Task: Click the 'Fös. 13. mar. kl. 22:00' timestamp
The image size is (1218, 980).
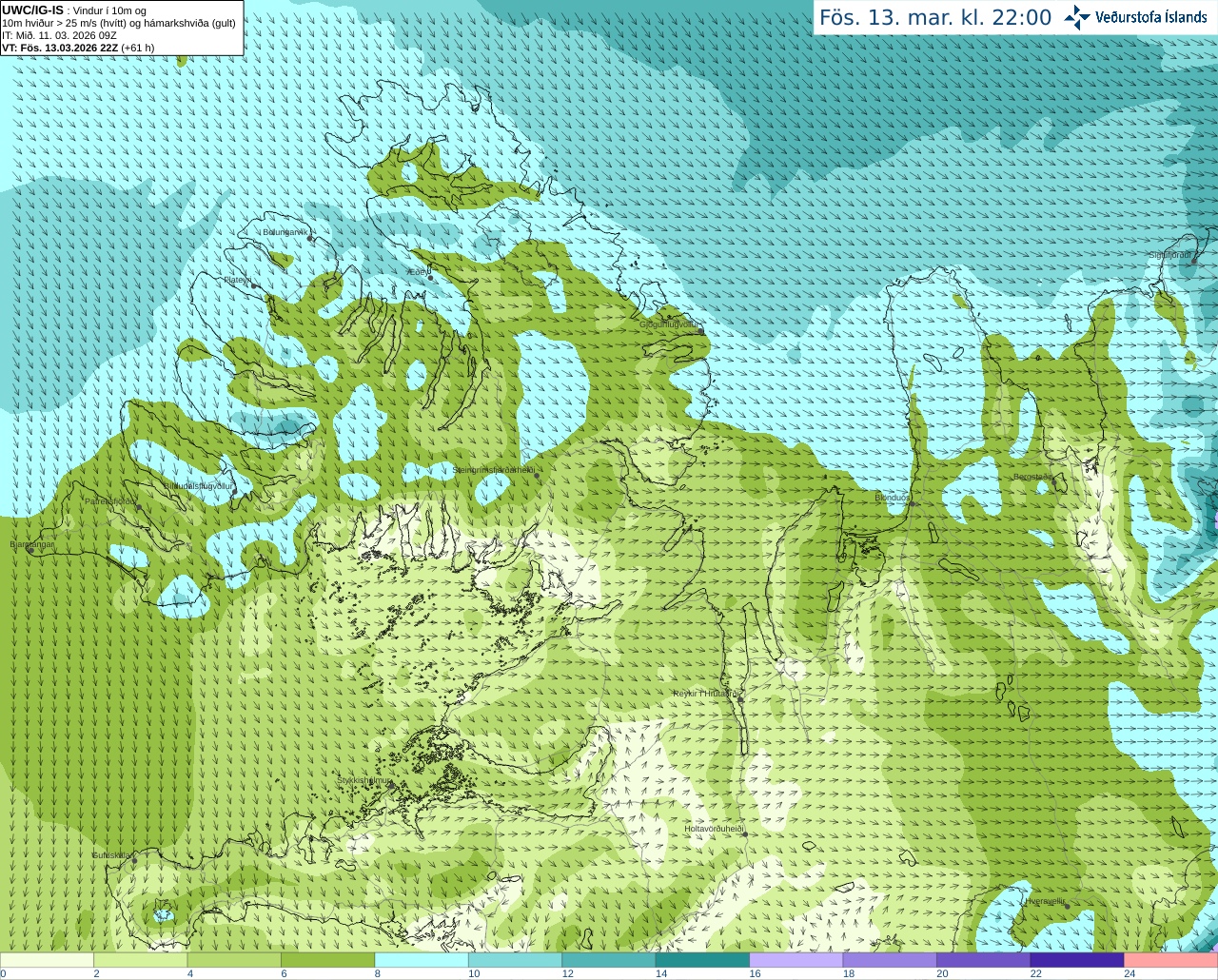Action: (935, 18)
